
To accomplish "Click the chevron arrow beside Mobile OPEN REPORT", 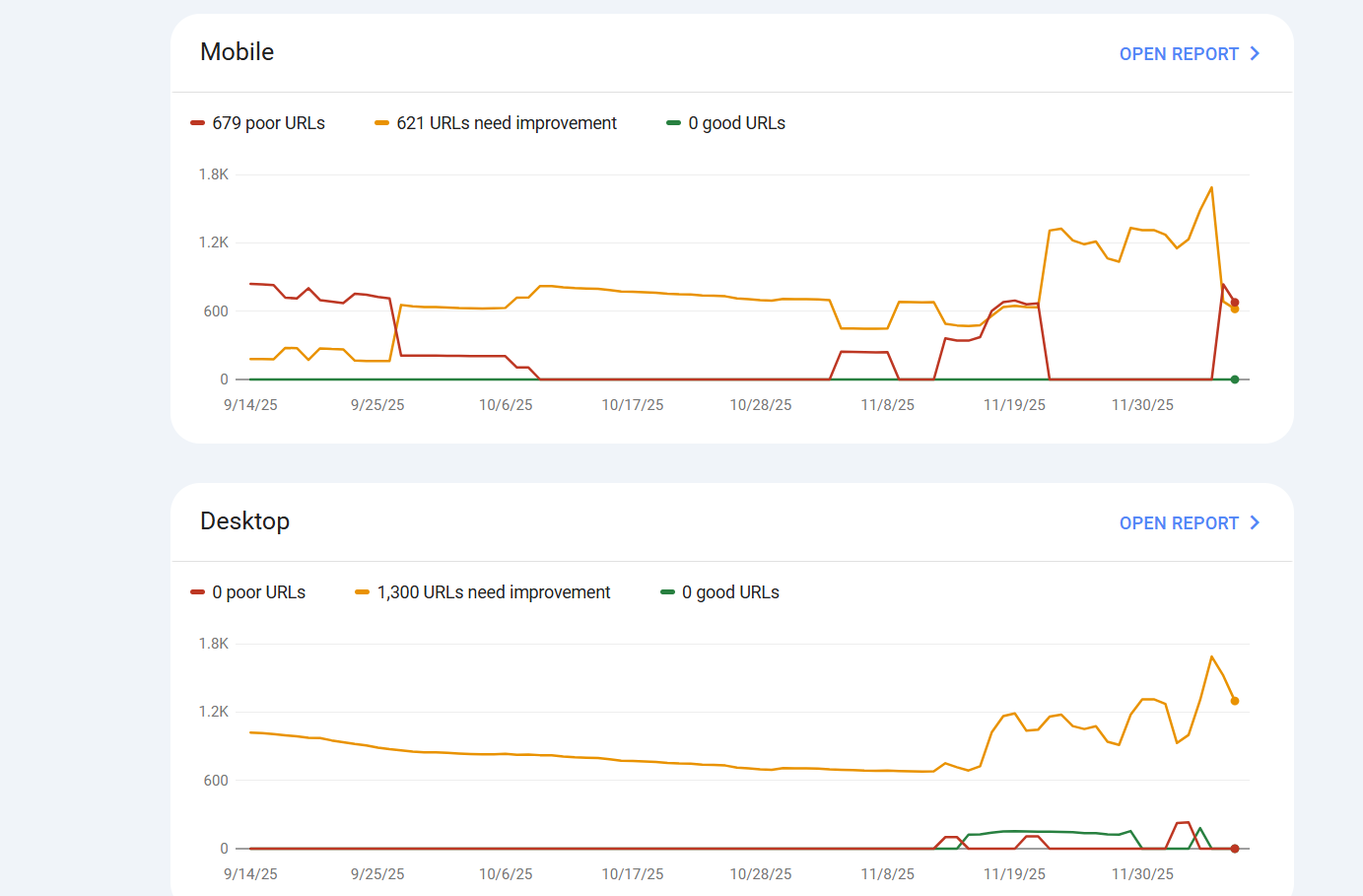I will [x=1254, y=53].
